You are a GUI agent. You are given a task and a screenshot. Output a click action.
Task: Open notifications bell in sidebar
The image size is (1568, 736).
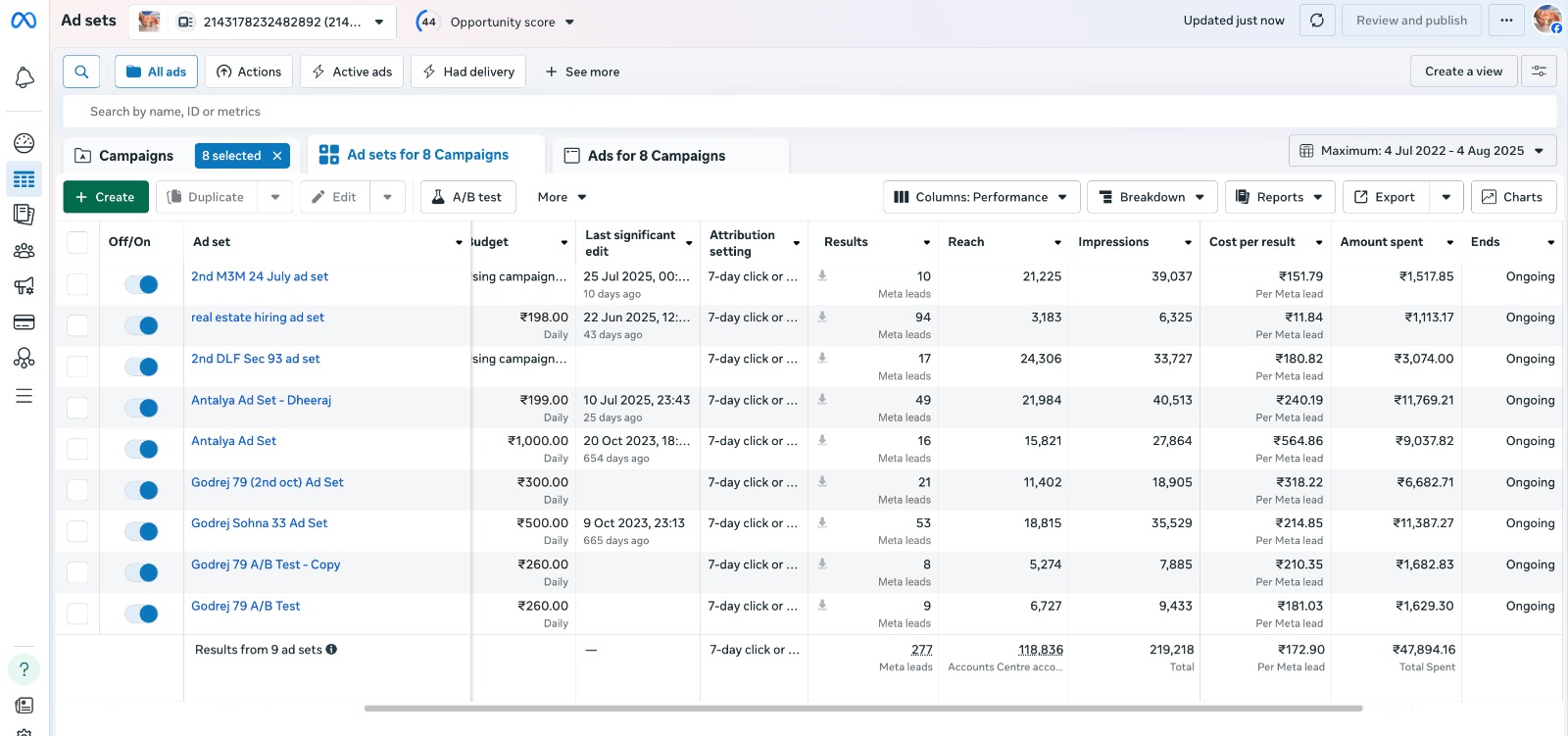click(24, 78)
